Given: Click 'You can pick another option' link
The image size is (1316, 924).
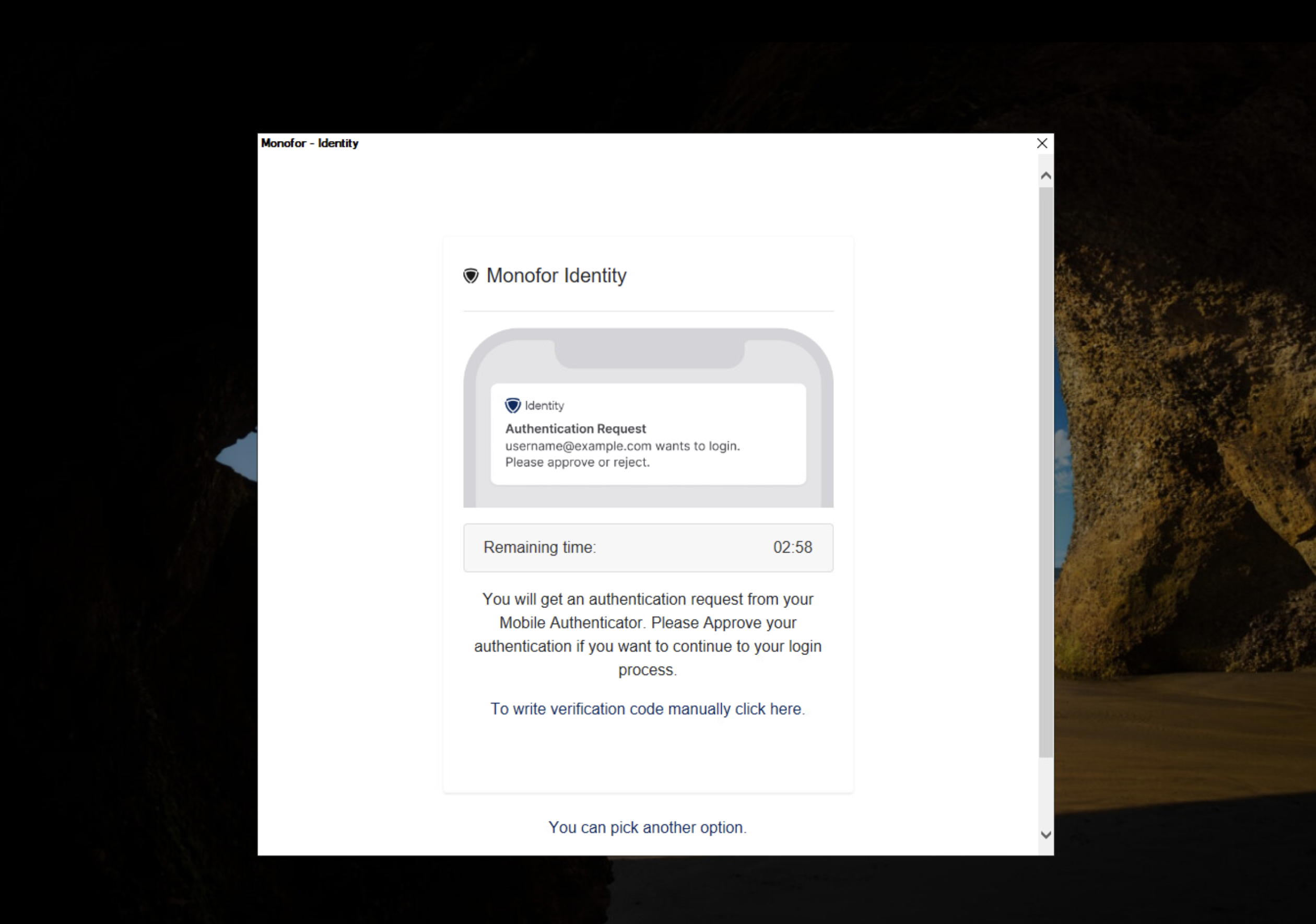Looking at the screenshot, I should (648, 828).
